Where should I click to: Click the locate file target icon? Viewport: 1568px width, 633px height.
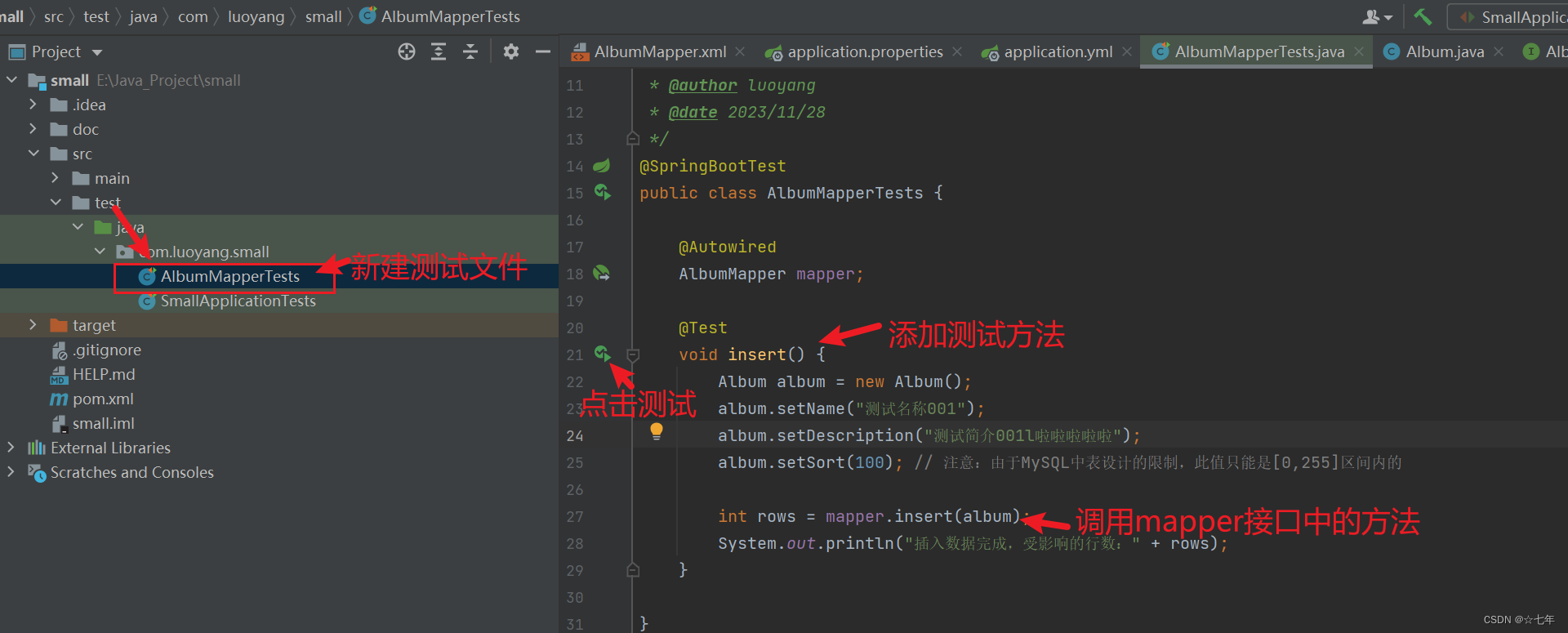click(x=407, y=51)
